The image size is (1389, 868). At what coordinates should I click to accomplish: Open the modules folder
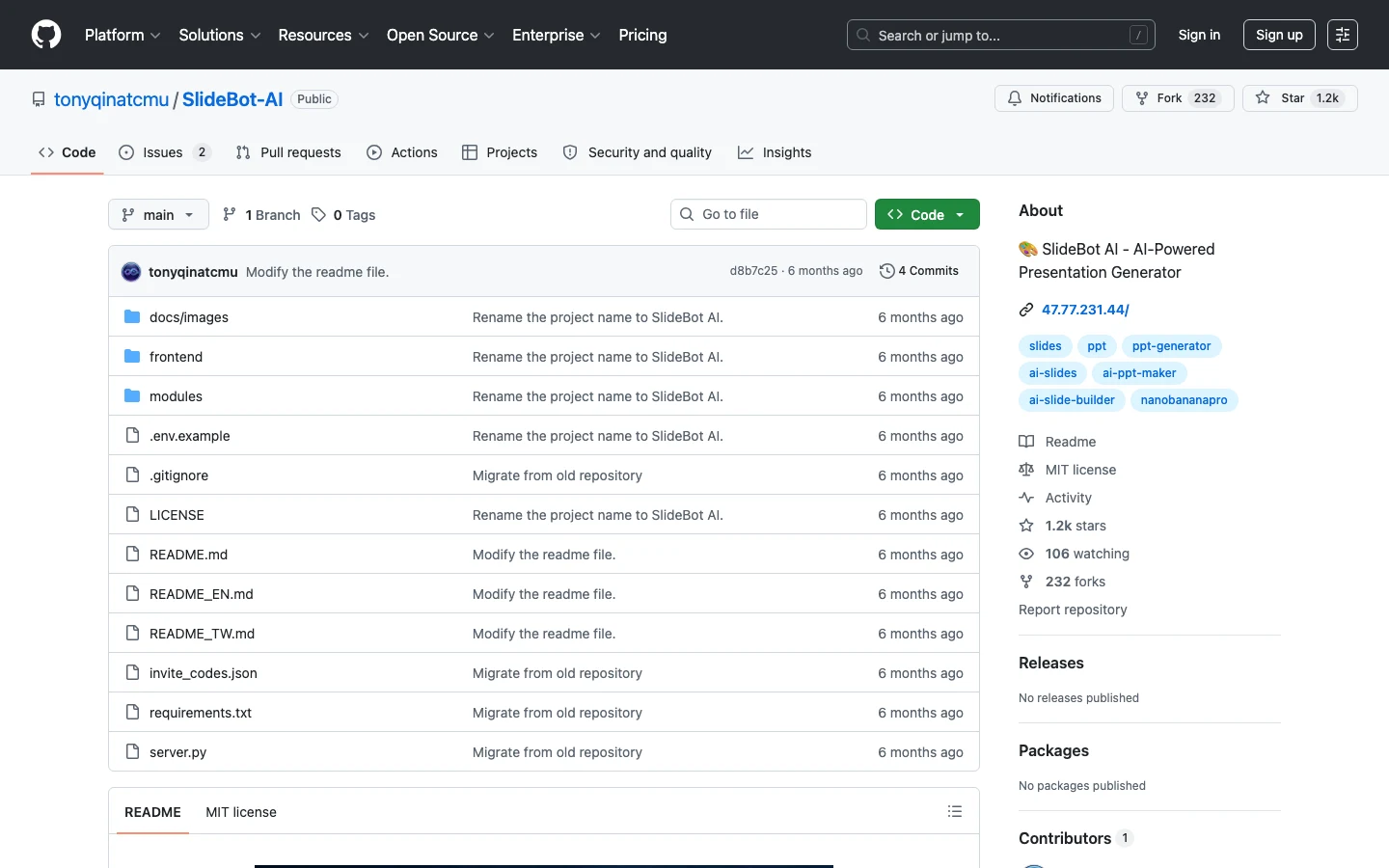tap(176, 396)
